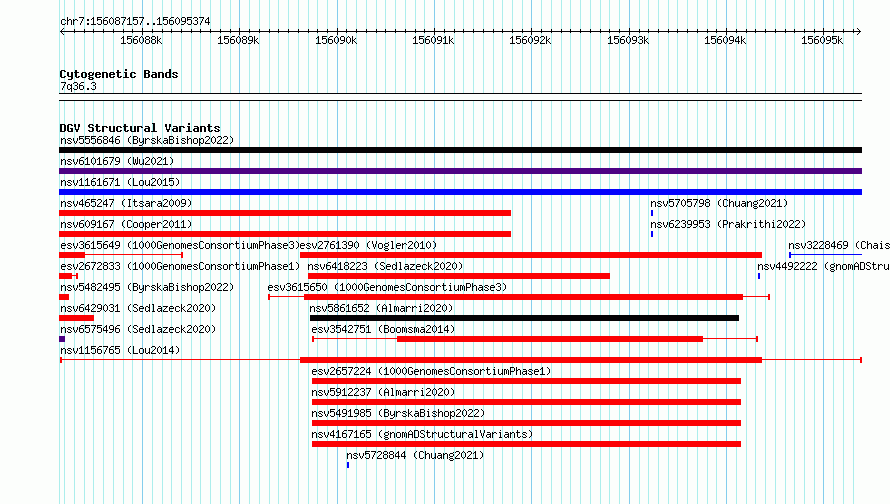Select nsv5912237 (Almarri2020) label

[x=383, y=392]
